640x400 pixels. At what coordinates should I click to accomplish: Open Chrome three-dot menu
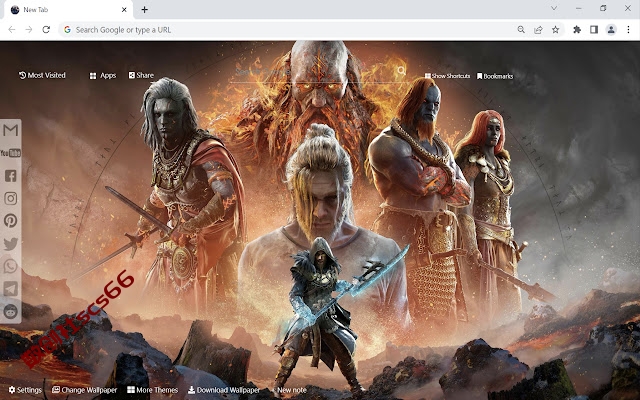coord(629,29)
